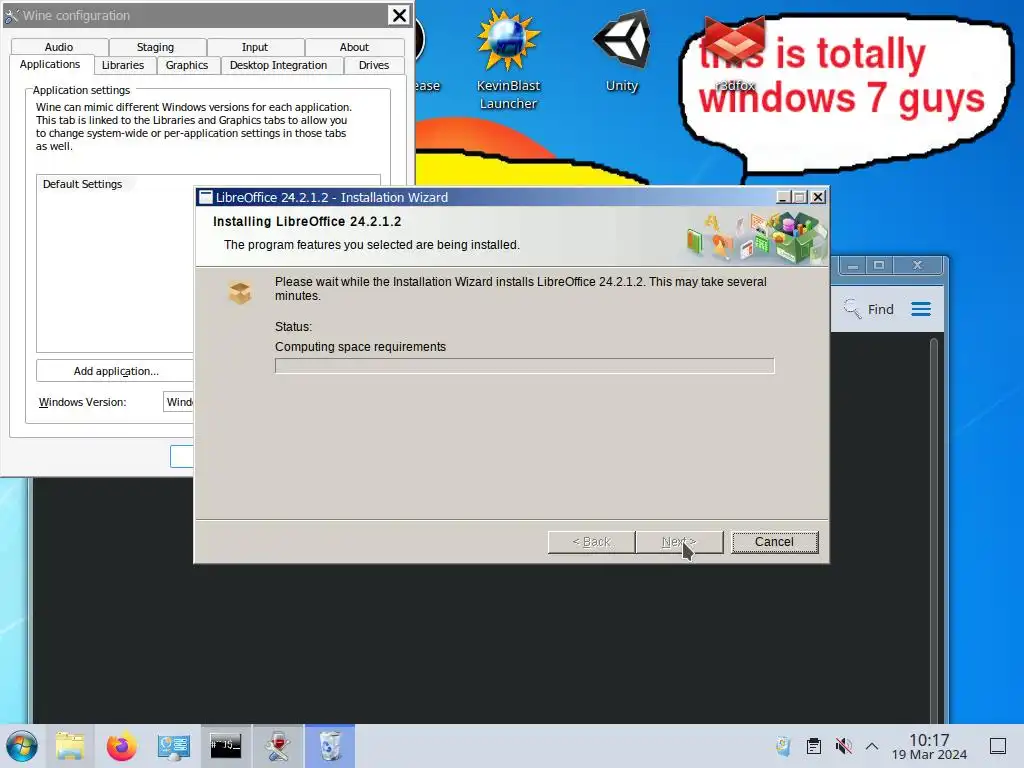Close the Wine configuration window
This screenshot has height=768, width=1024.
399,15
